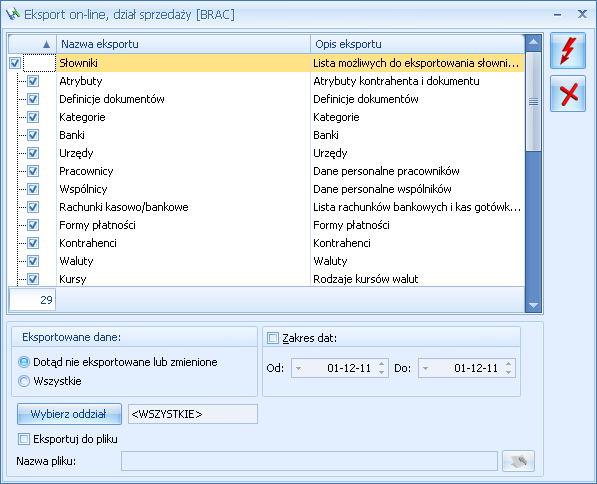597x484 pixels.
Task: Open the Do date dropdown calendar
Action: (426, 368)
